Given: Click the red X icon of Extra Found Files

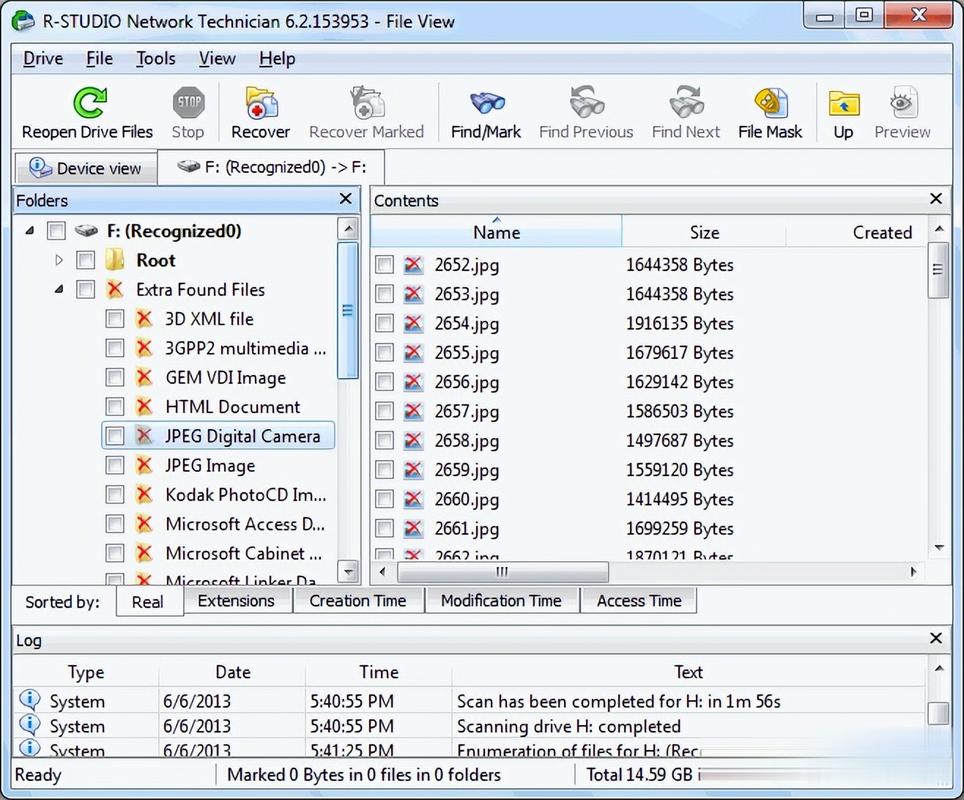Looking at the screenshot, I should pos(114,289).
